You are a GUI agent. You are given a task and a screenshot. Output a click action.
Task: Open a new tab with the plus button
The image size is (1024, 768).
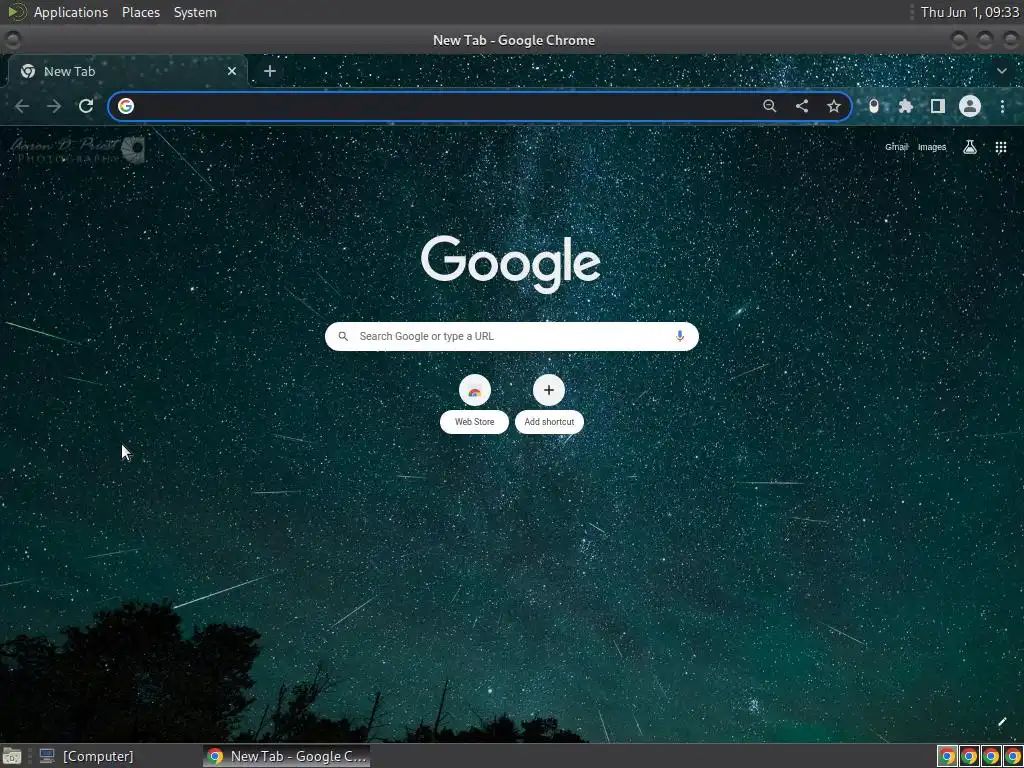click(270, 71)
